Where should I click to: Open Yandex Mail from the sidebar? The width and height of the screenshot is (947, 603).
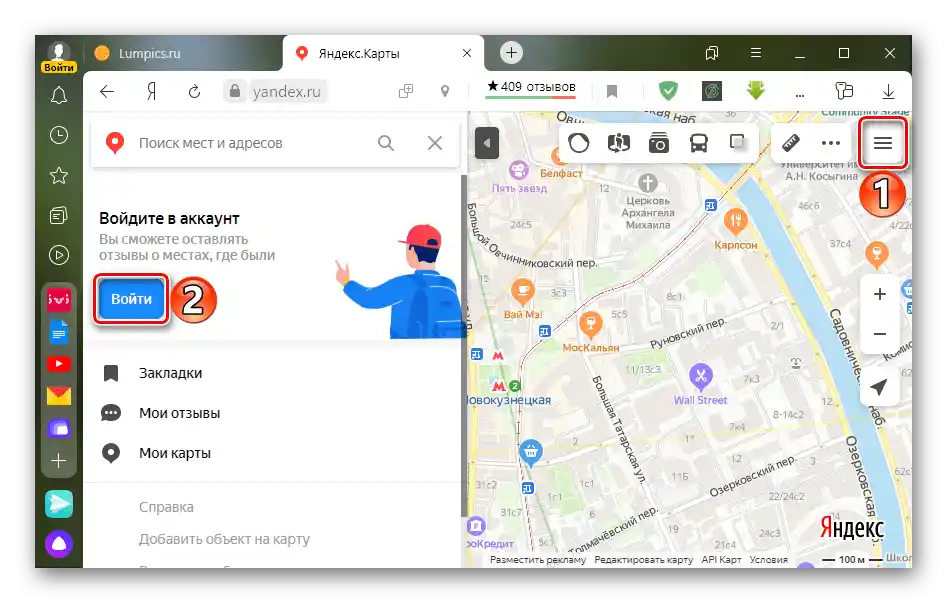pyautogui.click(x=59, y=396)
